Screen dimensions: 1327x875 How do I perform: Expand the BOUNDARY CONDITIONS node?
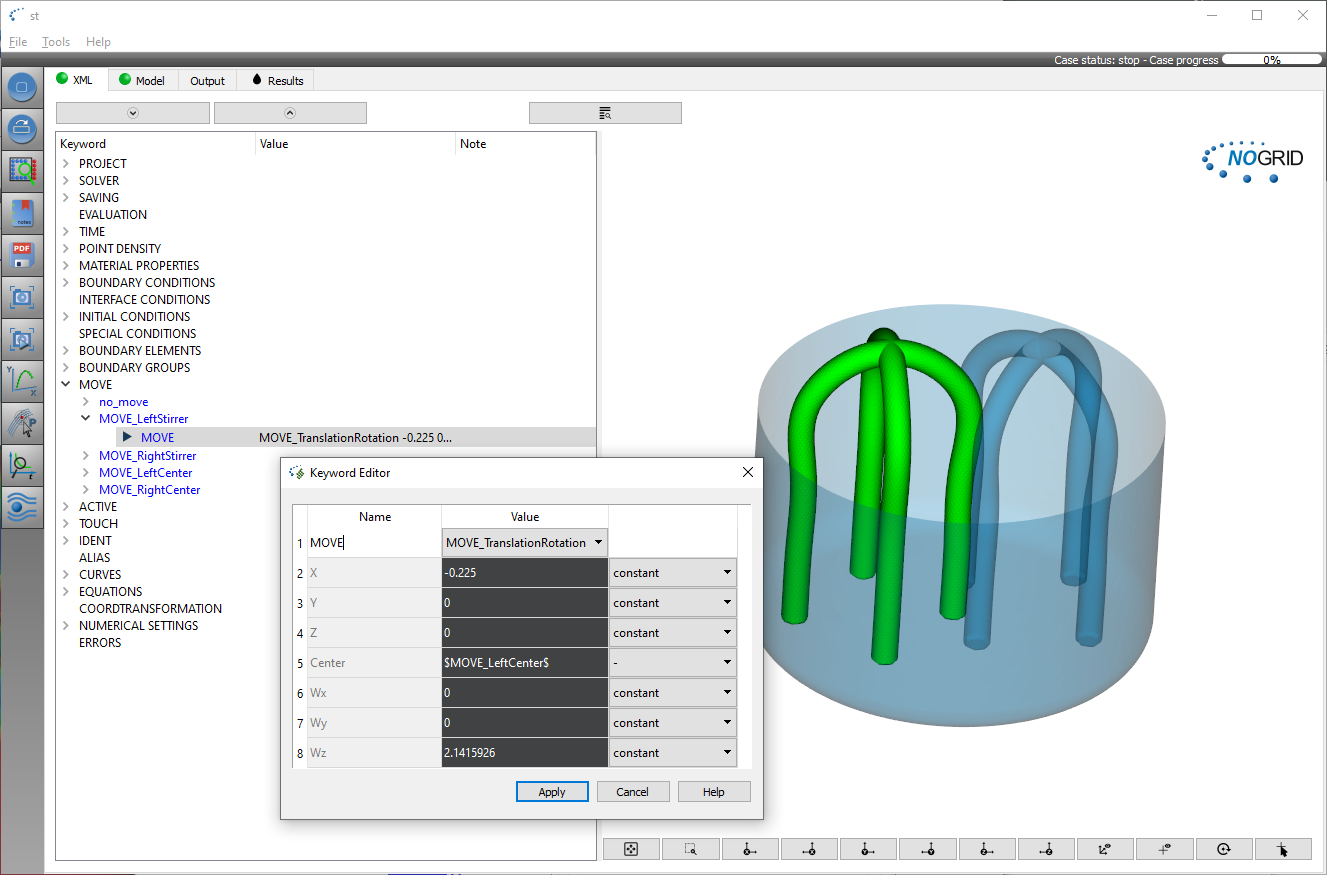[66, 282]
